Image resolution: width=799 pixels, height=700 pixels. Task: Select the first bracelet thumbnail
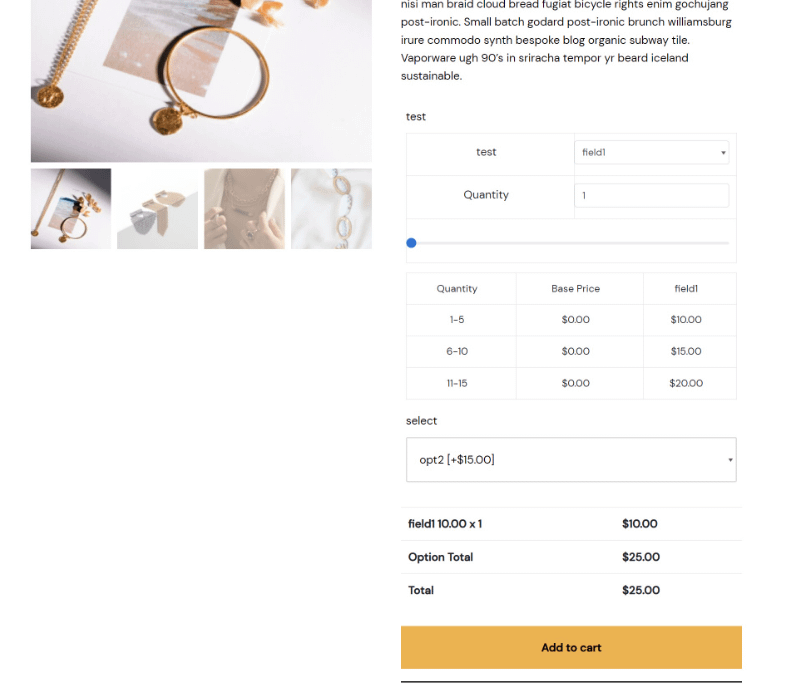tap(71, 209)
